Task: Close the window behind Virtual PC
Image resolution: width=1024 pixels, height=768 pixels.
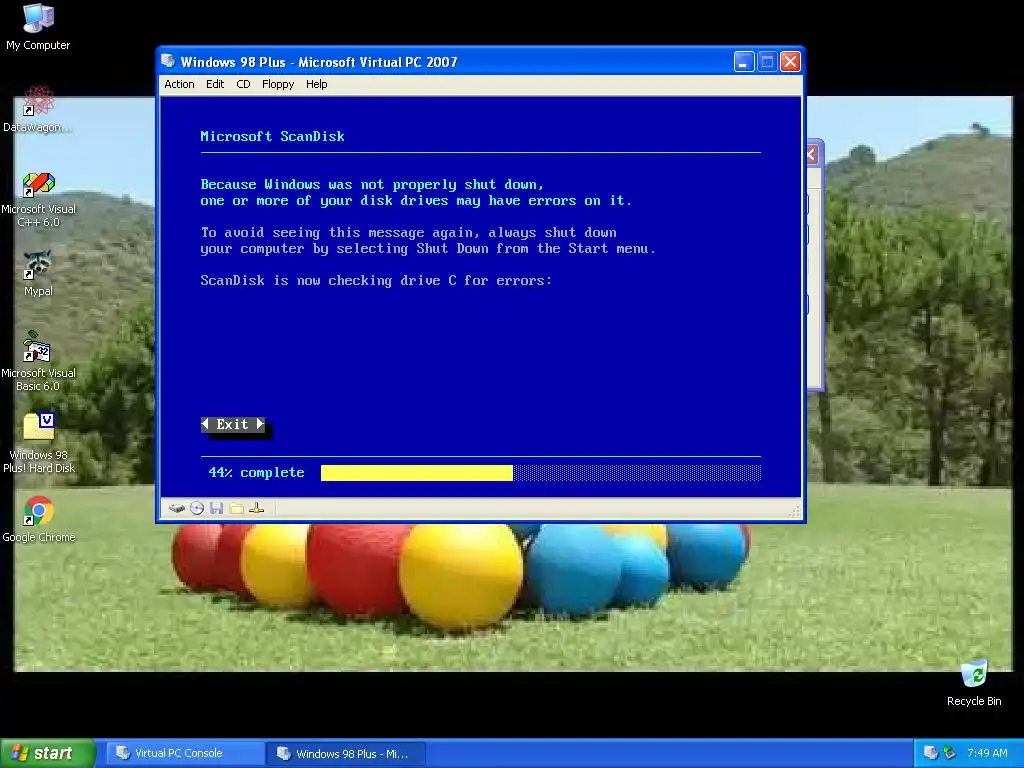Action: point(812,155)
